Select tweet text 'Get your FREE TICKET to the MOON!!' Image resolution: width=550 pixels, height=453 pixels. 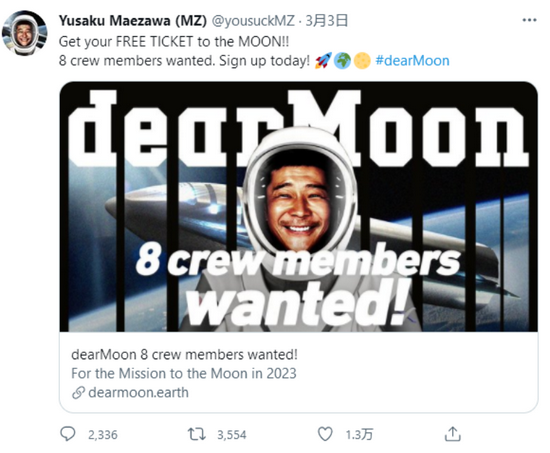point(174,41)
